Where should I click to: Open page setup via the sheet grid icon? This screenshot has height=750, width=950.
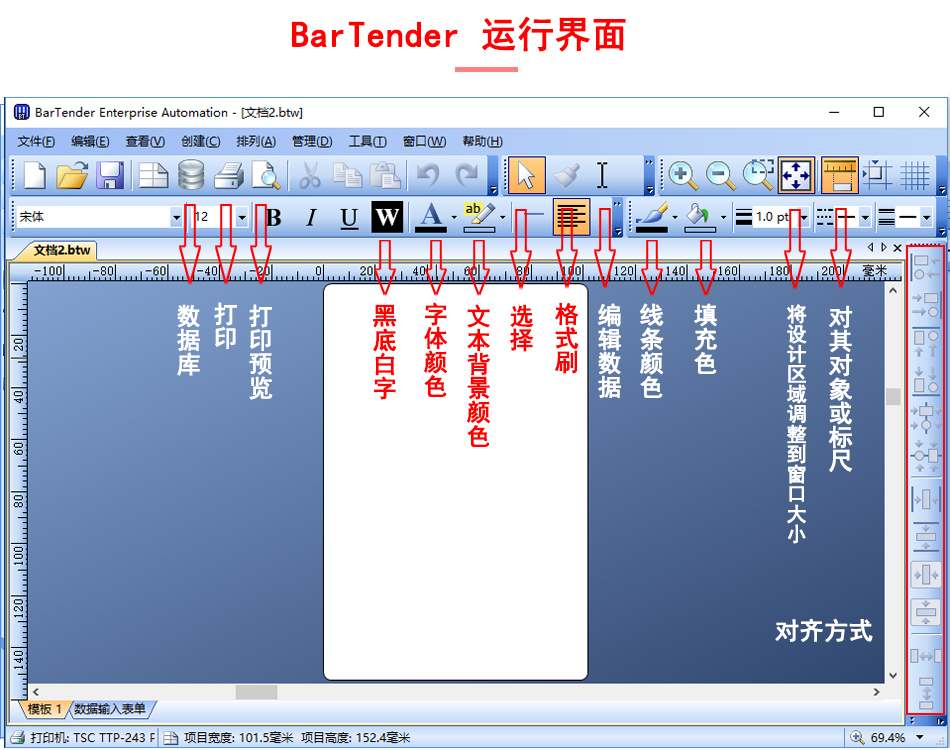click(x=153, y=176)
